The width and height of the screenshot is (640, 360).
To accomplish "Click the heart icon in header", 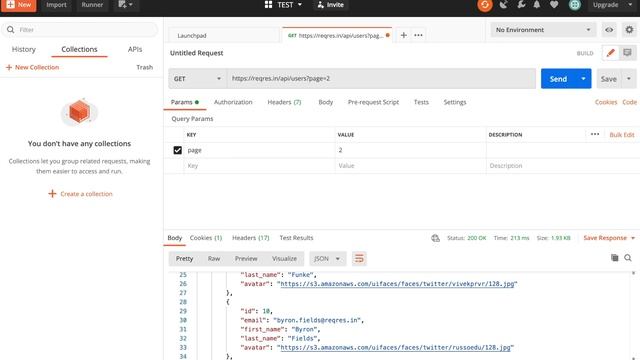I will [x=554, y=5].
